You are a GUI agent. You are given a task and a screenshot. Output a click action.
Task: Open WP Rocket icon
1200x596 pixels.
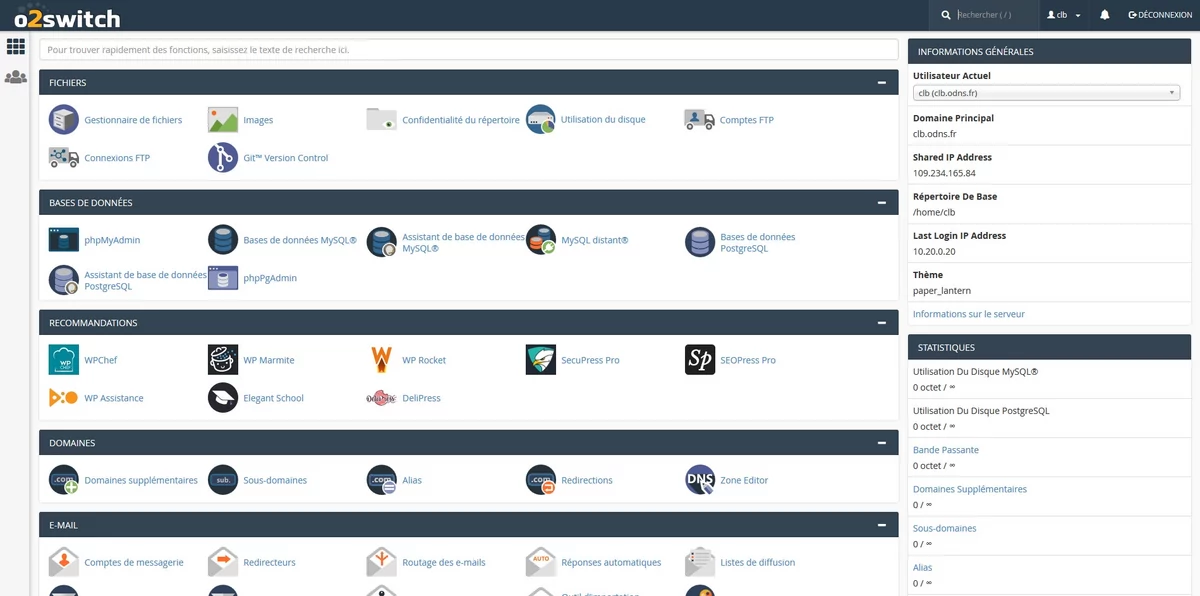coord(382,360)
